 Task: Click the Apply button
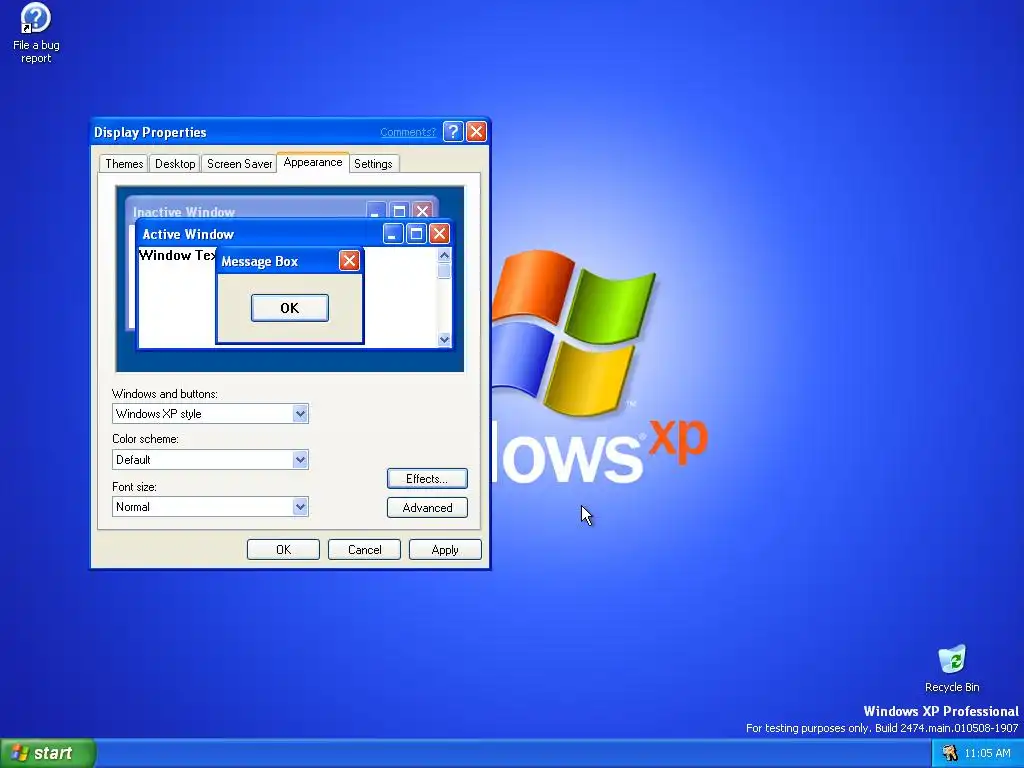tap(445, 550)
